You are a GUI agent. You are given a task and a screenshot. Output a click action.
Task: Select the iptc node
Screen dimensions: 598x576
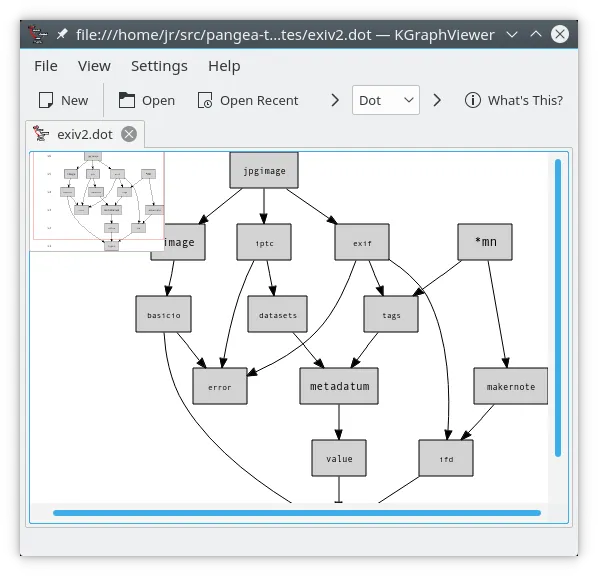(x=264, y=242)
